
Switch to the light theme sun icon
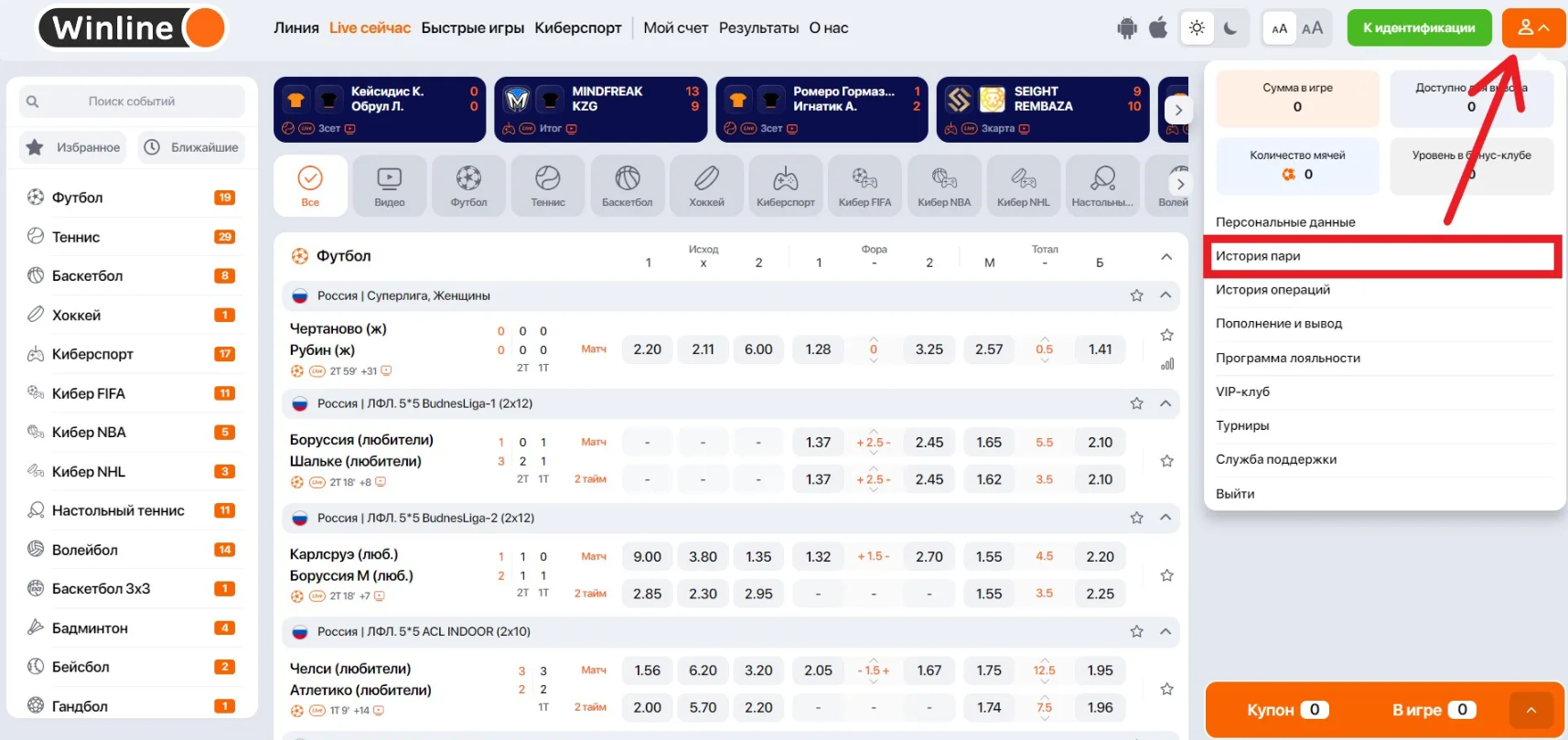click(x=1197, y=28)
